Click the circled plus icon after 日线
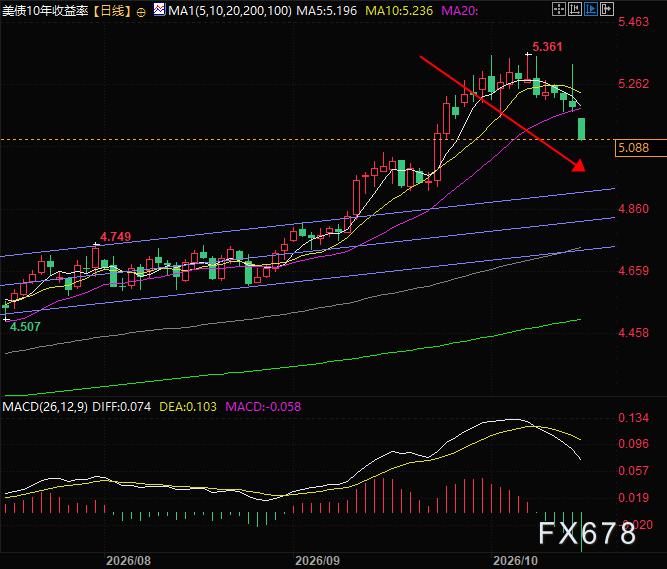This screenshot has height=569, width=667. coord(141,12)
